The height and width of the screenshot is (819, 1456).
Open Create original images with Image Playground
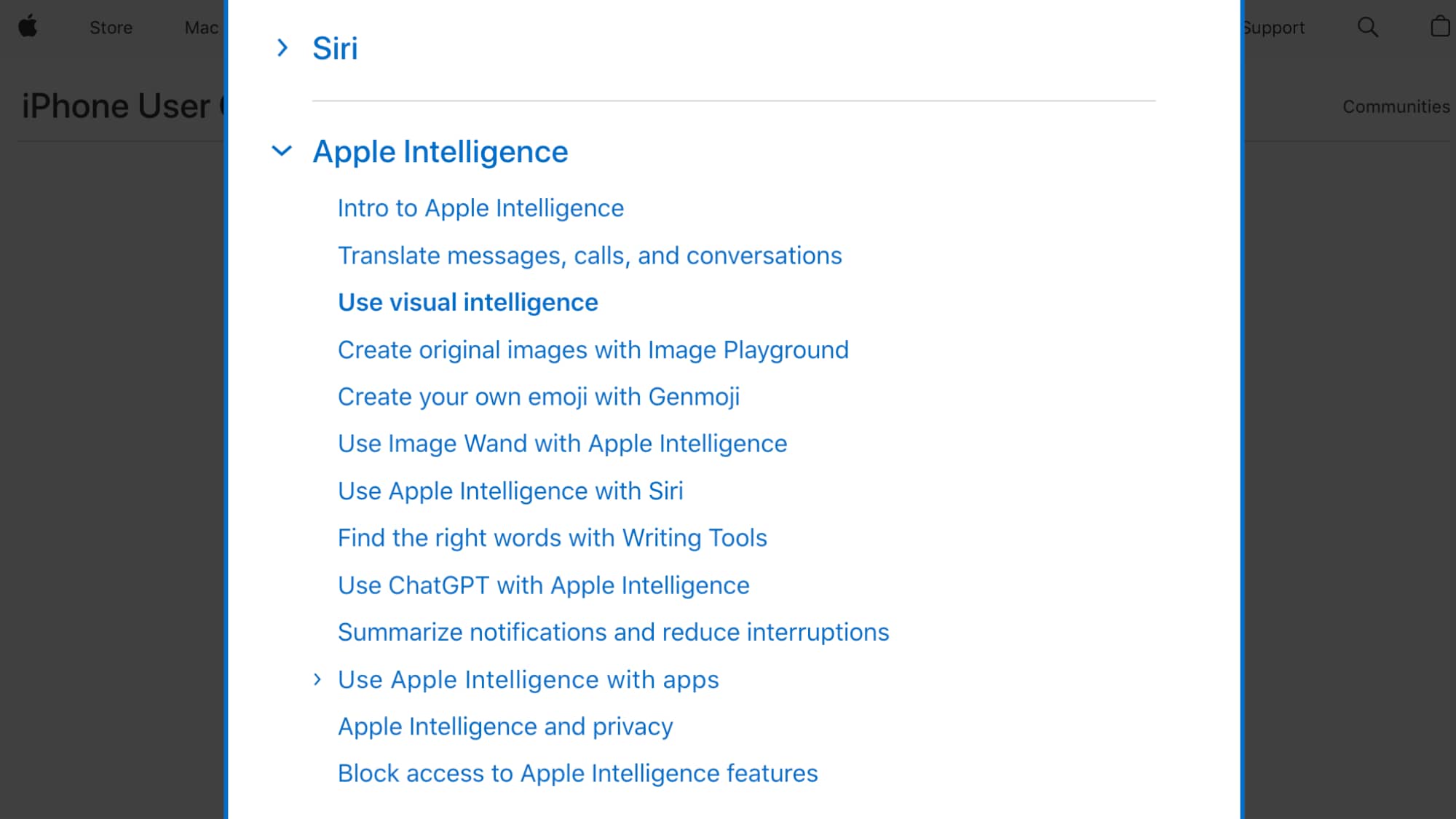click(593, 349)
